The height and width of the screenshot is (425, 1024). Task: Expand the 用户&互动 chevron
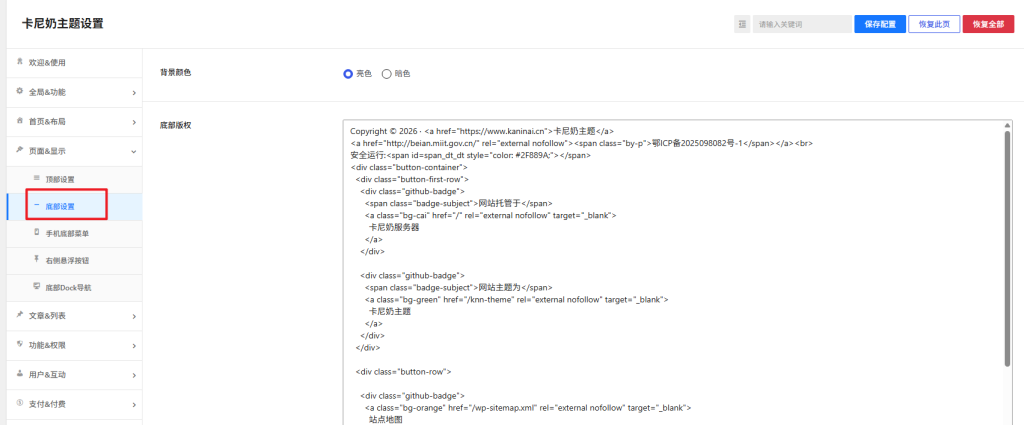click(133, 375)
